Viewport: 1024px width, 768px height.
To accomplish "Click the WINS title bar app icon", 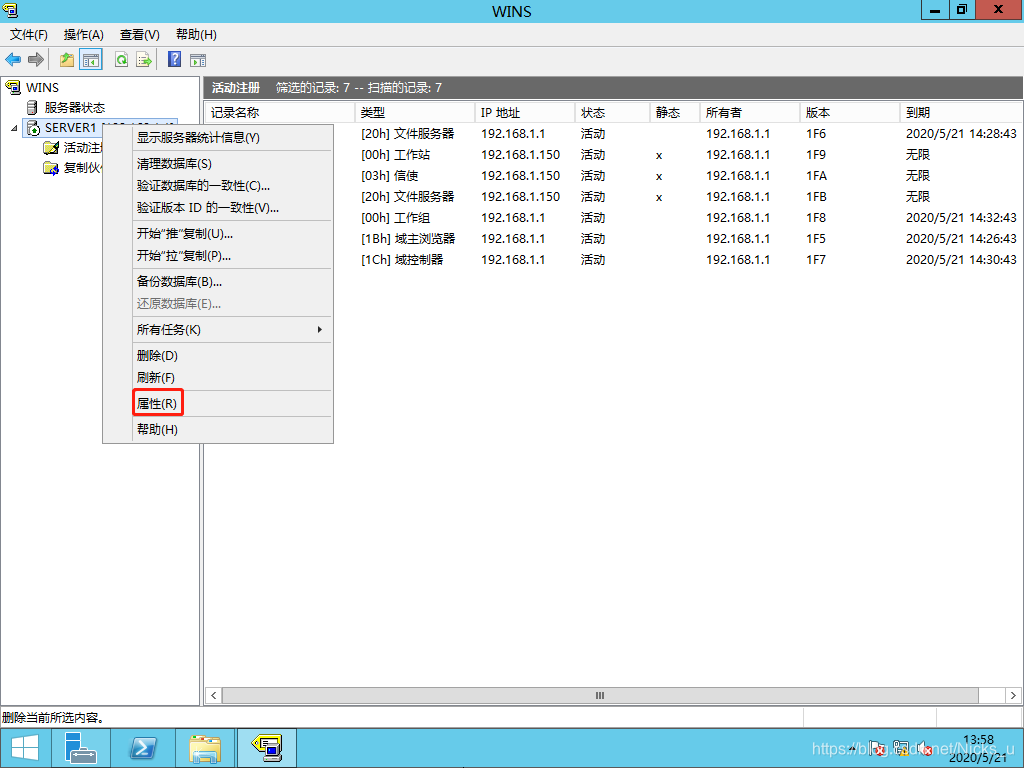I will 10,10.
